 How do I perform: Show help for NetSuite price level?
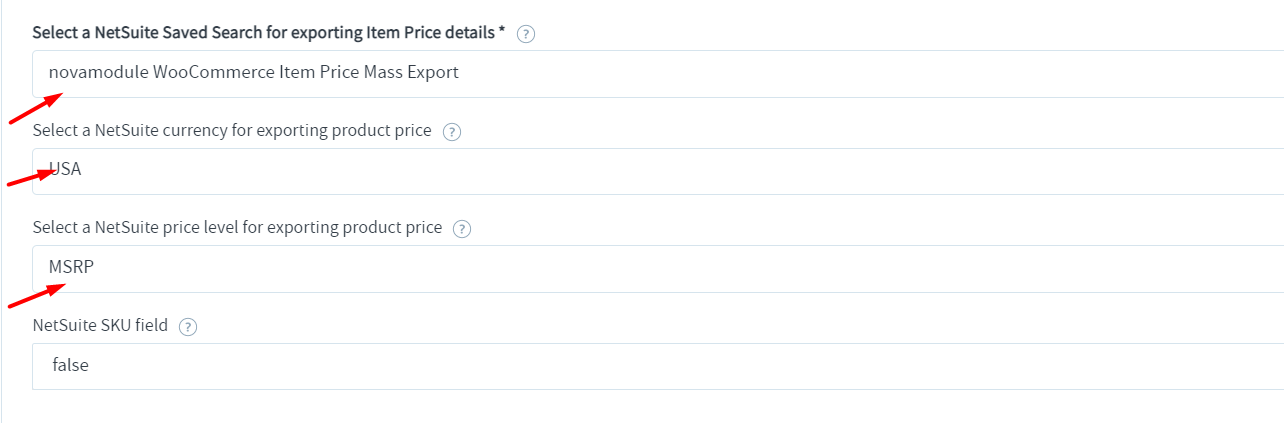tap(461, 229)
